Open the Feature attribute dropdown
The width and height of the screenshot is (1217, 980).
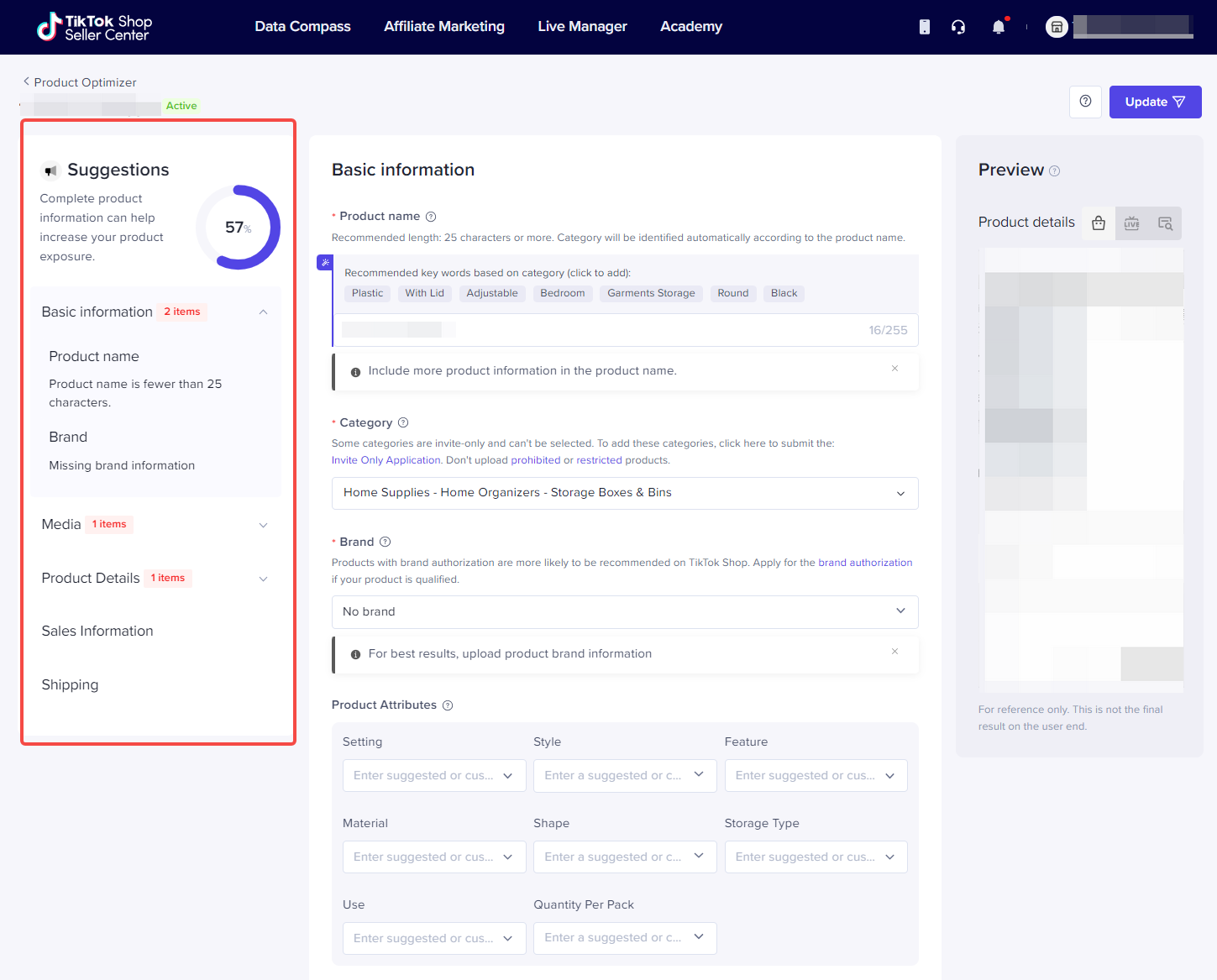[x=816, y=776]
